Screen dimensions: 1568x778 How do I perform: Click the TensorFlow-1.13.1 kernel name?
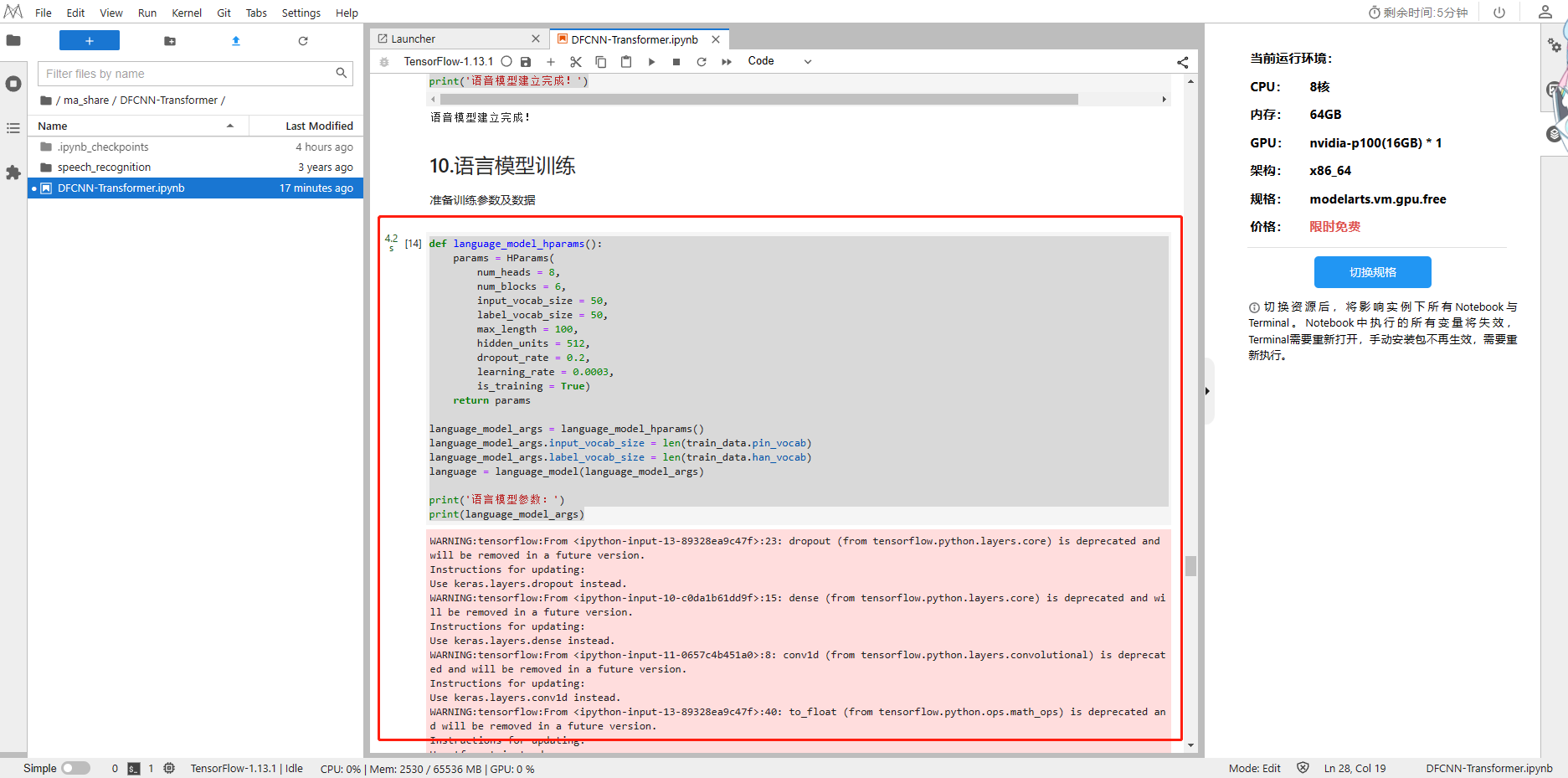pyautogui.click(x=448, y=61)
